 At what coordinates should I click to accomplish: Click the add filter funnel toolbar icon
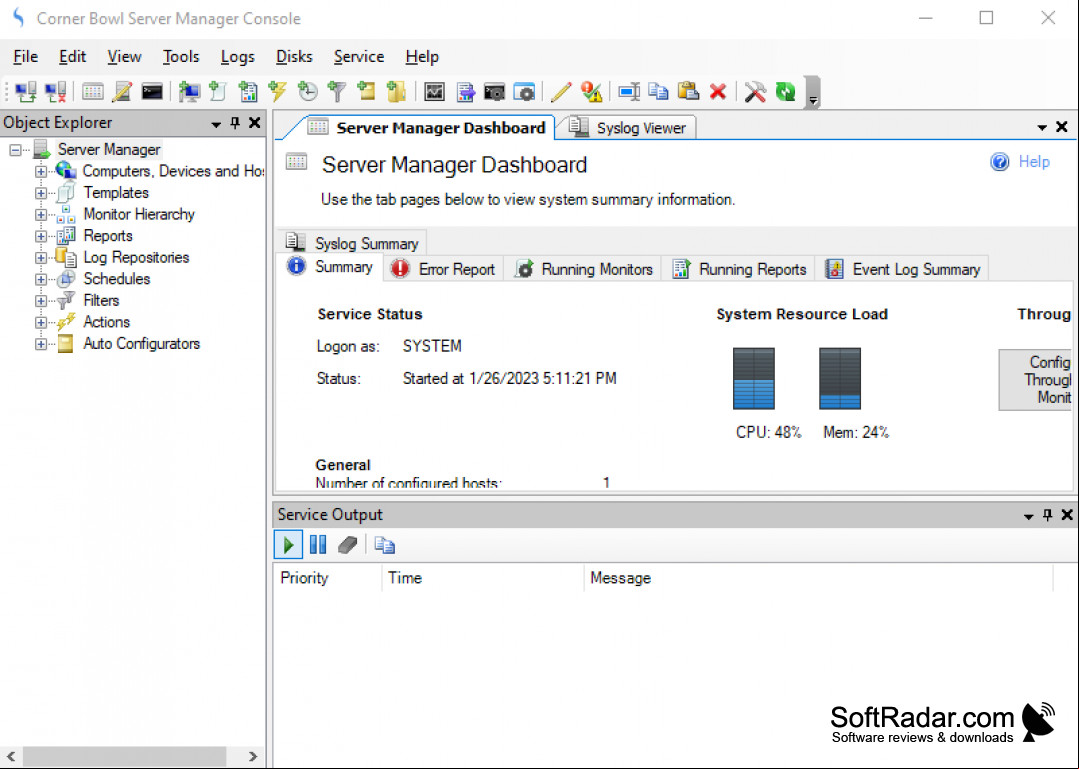(x=336, y=91)
